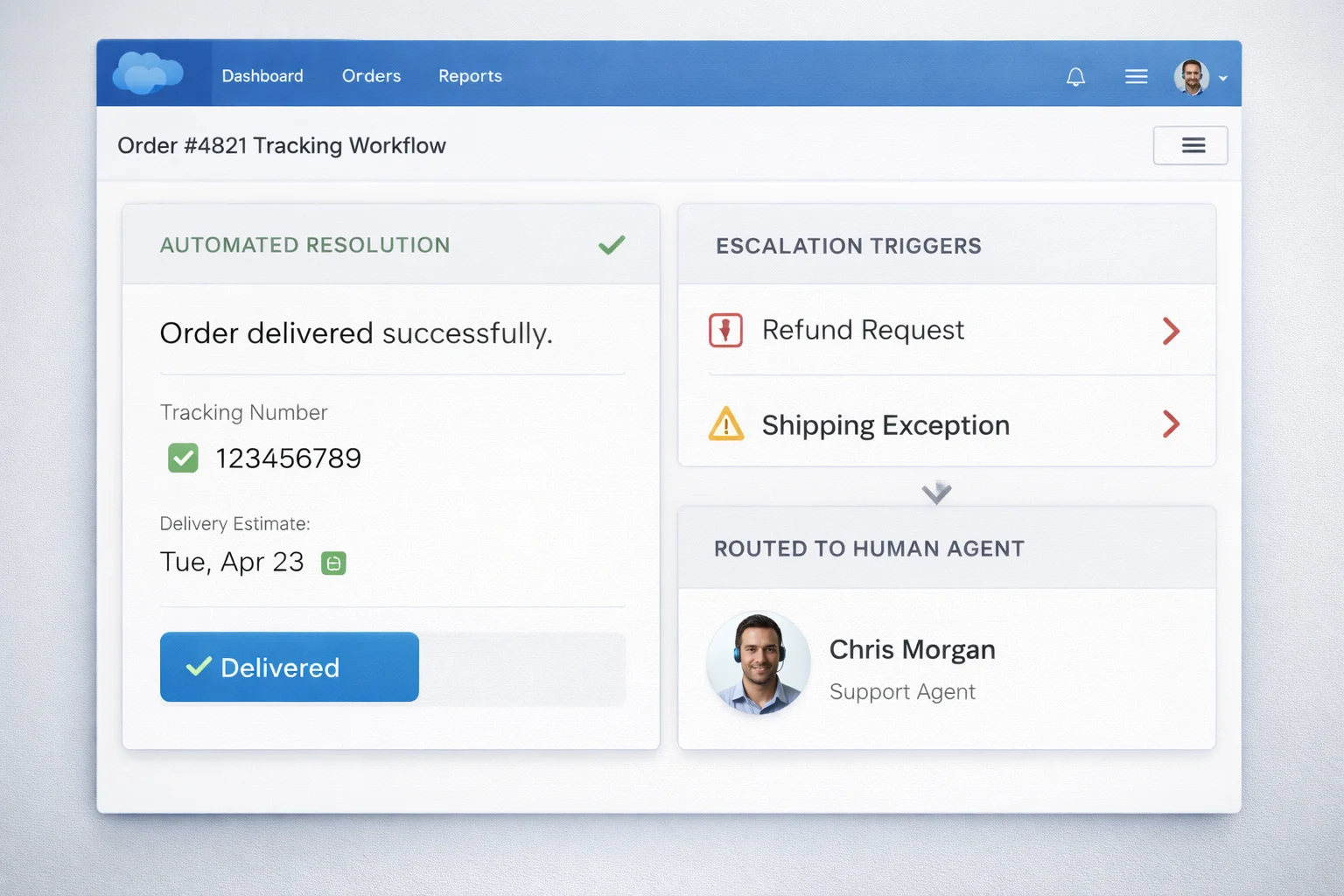Click the green checkmark on Automated Resolution header
Image resolution: width=1344 pixels, height=896 pixels.
tap(612, 245)
